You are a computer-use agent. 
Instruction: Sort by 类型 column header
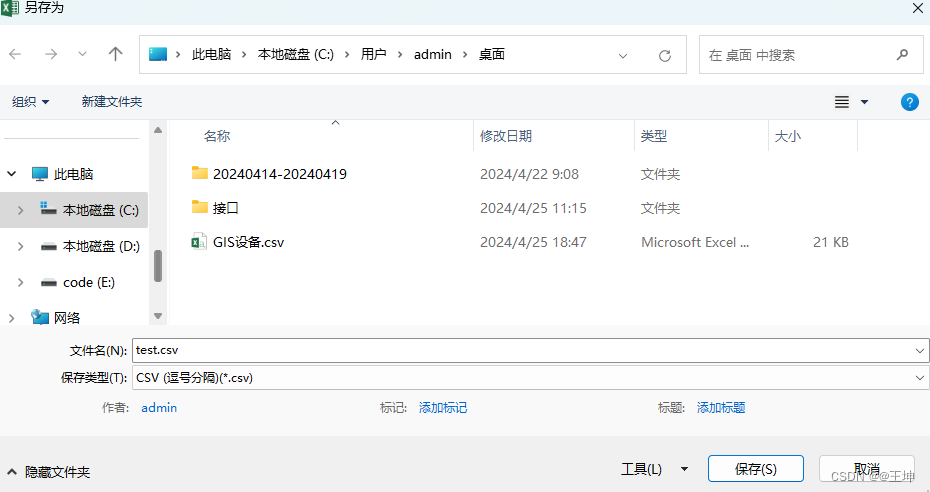pyautogui.click(x=654, y=136)
